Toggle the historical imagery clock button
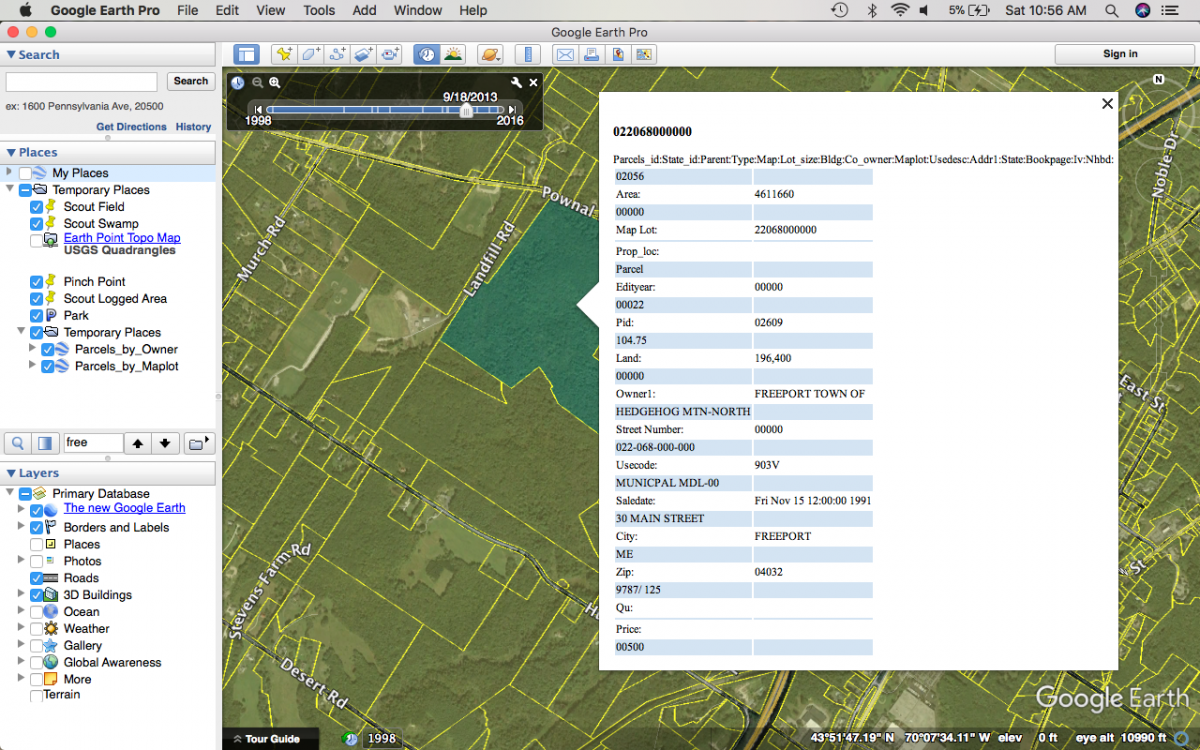Viewport: 1200px width, 750px height. pos(427,55)
